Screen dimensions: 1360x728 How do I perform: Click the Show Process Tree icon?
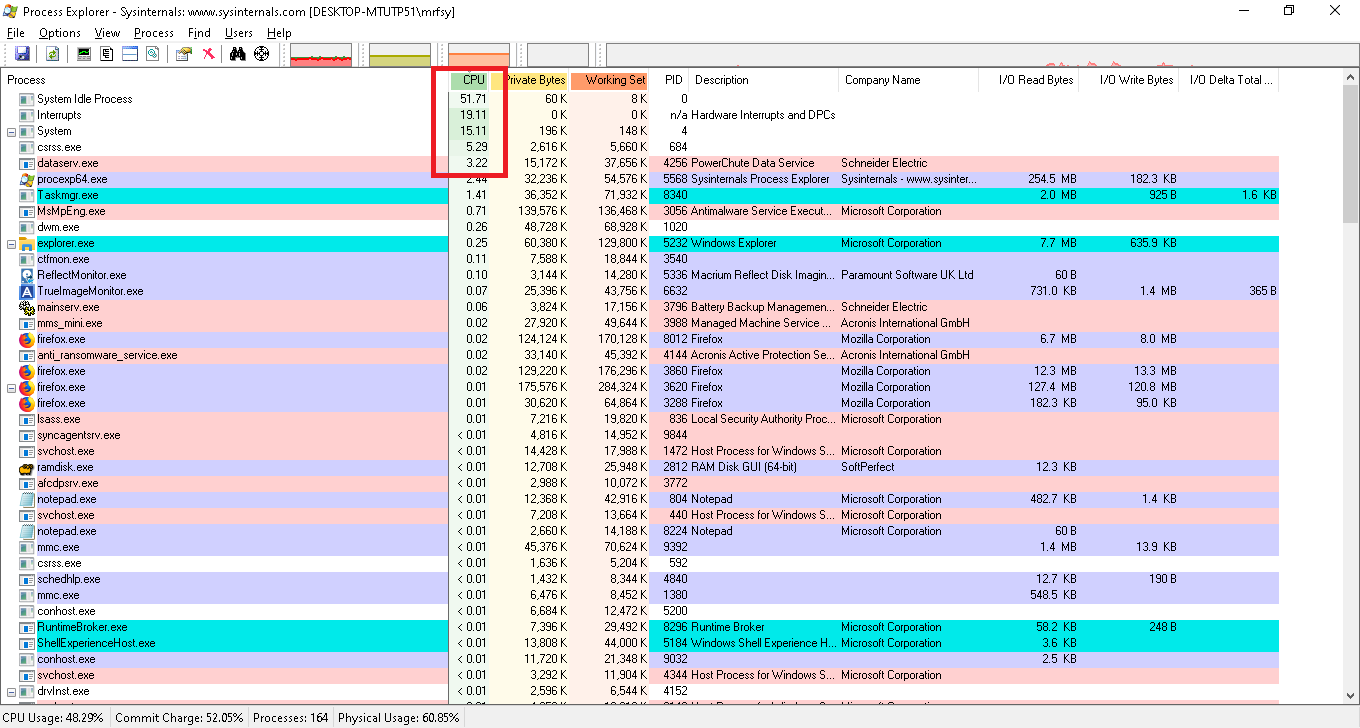click(106, 53)
